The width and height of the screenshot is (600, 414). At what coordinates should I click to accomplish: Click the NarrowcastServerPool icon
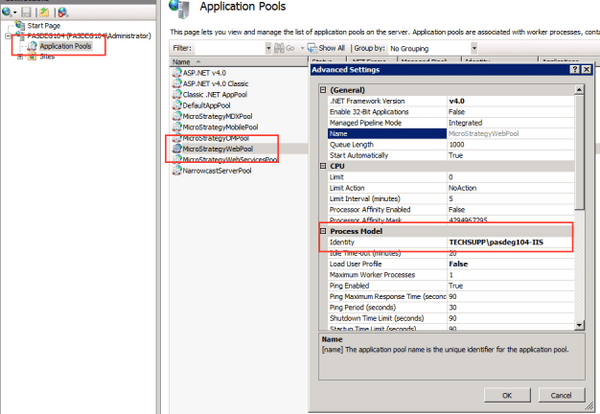pyautogui.click(x=176, y=171)
